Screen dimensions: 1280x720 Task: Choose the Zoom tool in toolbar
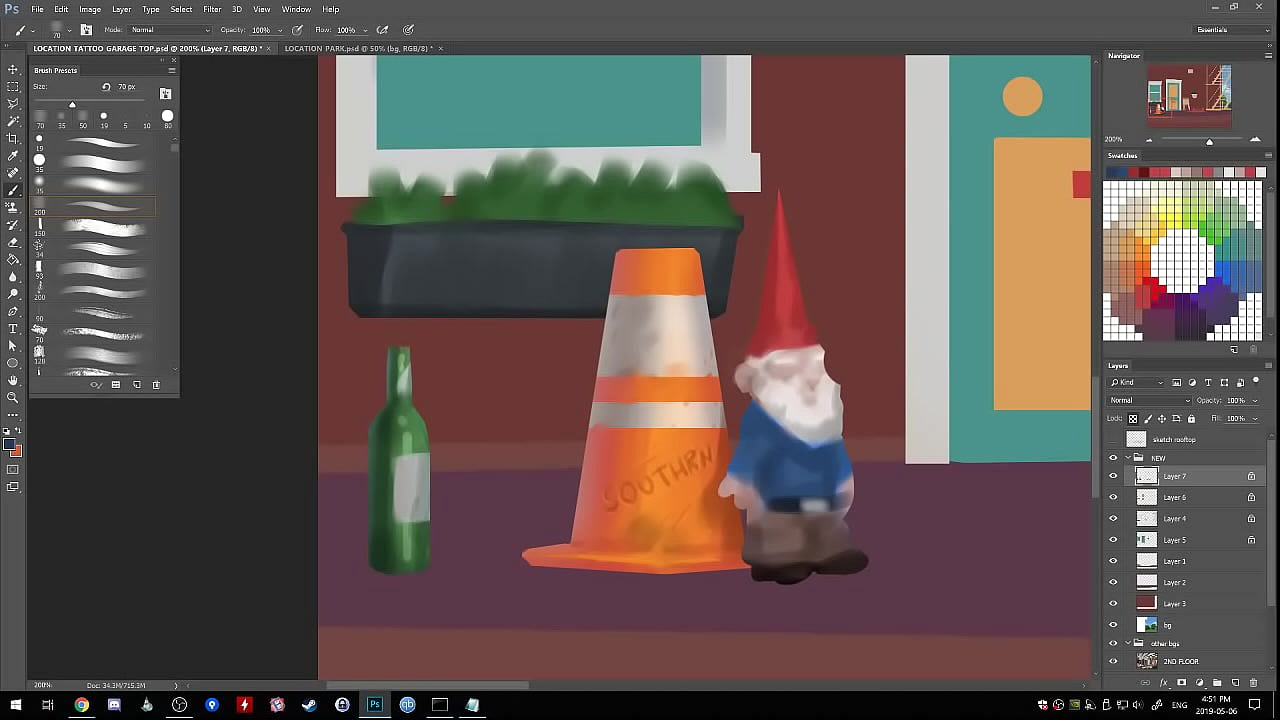[x=13, y=397]
